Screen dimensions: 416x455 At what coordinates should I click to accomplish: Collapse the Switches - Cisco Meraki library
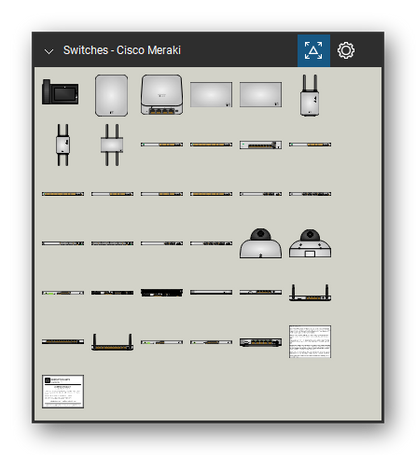pos(49,51)
